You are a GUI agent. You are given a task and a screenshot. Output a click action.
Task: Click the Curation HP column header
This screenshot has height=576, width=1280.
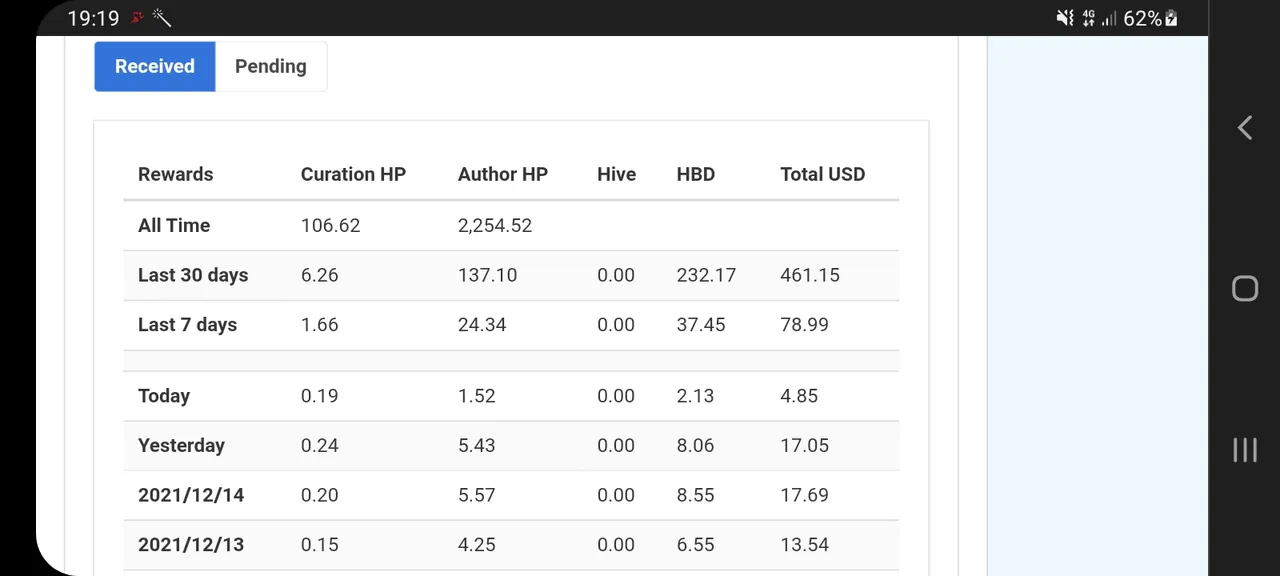[x=353, y=174]
